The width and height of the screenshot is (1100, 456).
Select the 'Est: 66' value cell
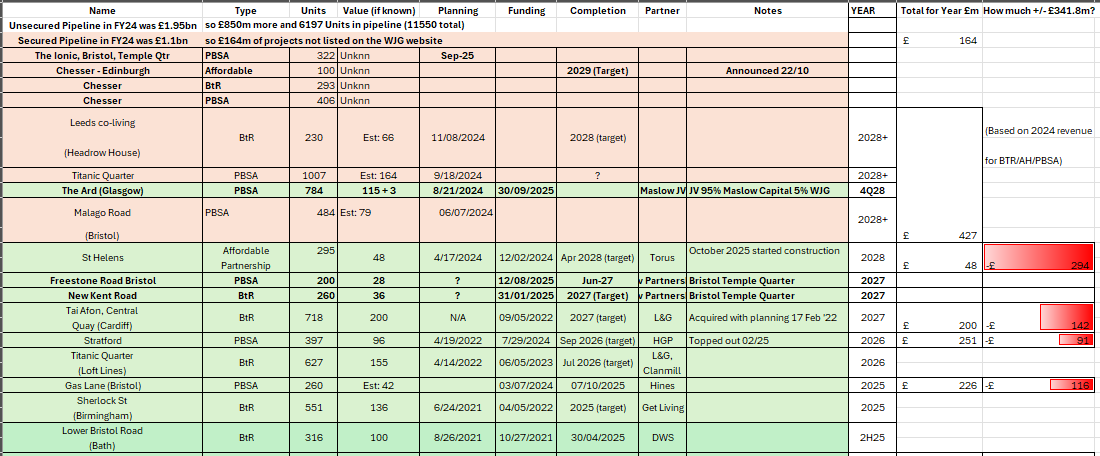(379, 138)
